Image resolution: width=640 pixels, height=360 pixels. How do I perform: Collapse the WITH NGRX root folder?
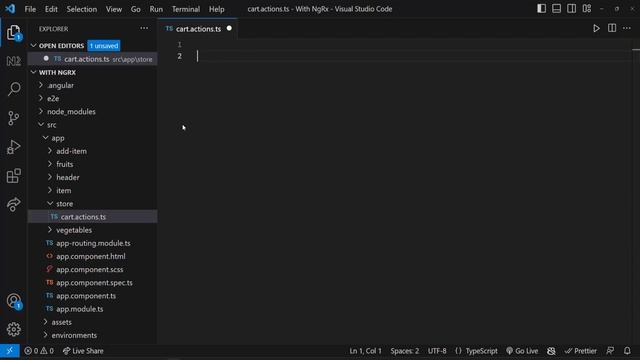click(x=57, y=72)
